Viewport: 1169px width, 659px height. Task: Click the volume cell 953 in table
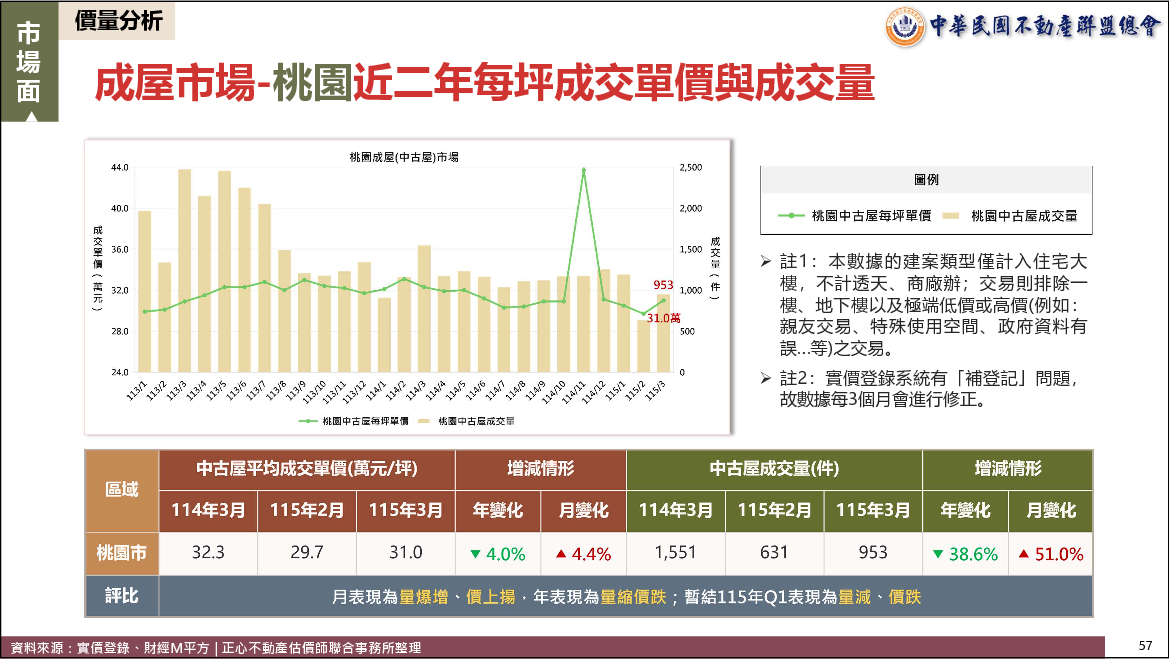[x=872, y=552]
